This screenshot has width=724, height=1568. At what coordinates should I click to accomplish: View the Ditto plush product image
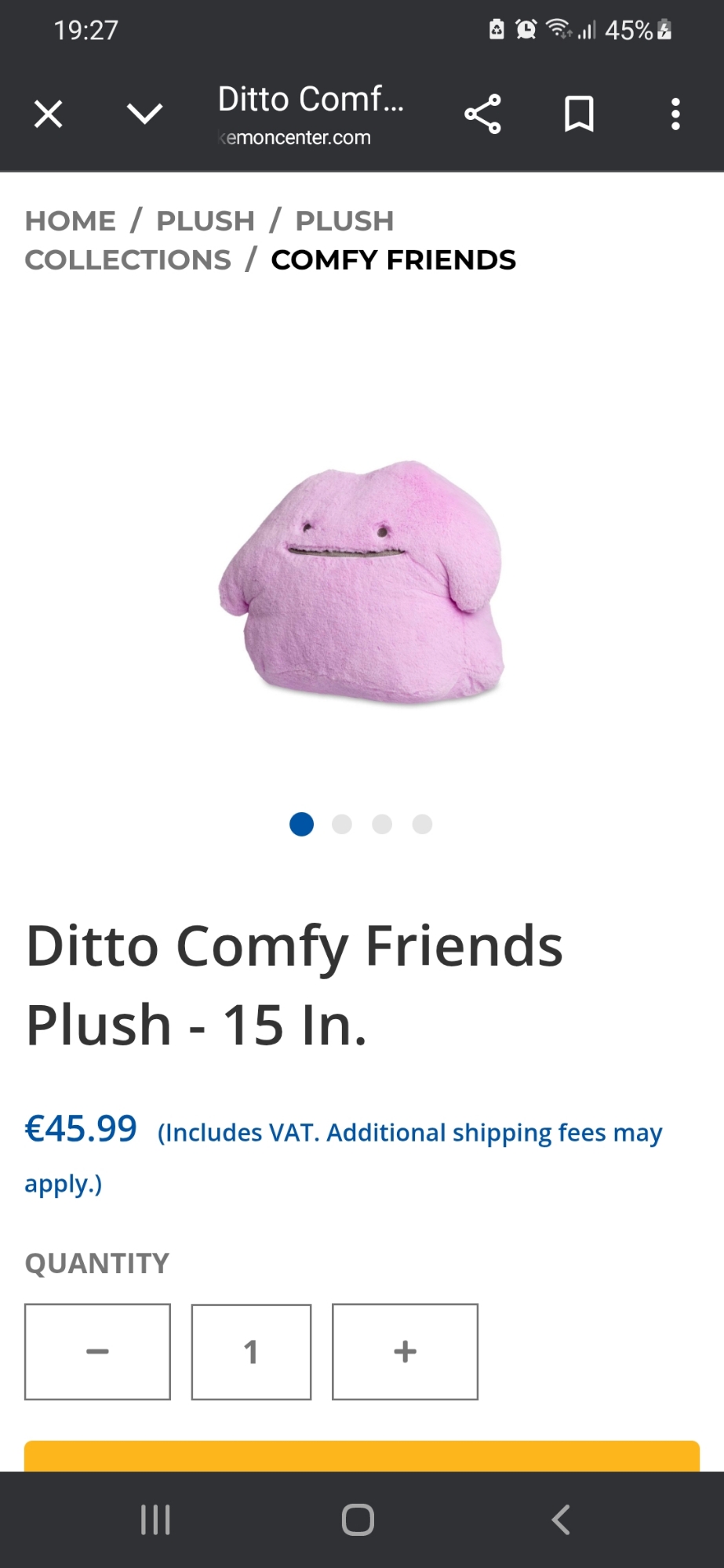point(362,581)
